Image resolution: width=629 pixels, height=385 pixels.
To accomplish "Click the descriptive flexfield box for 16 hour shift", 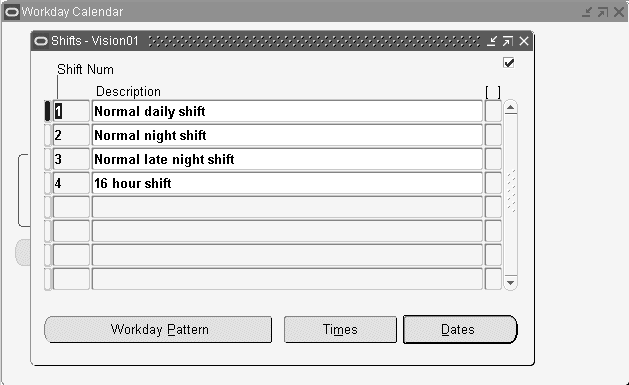I will 493,183.
